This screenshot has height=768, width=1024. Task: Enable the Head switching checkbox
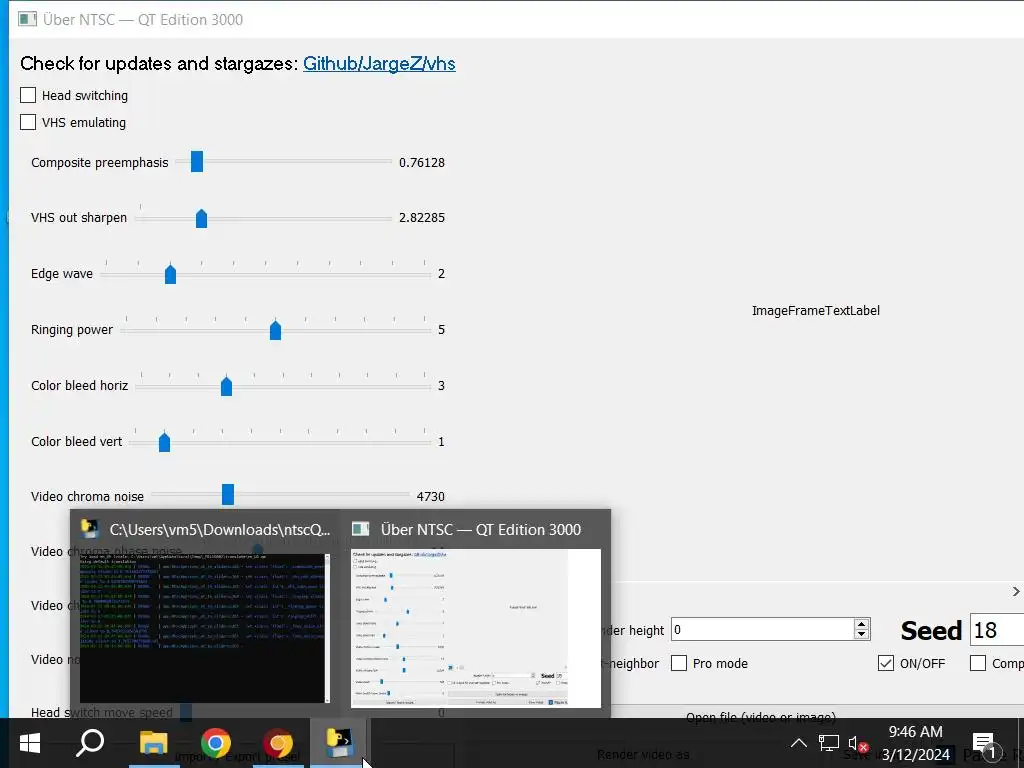click(x=28, y=95)
